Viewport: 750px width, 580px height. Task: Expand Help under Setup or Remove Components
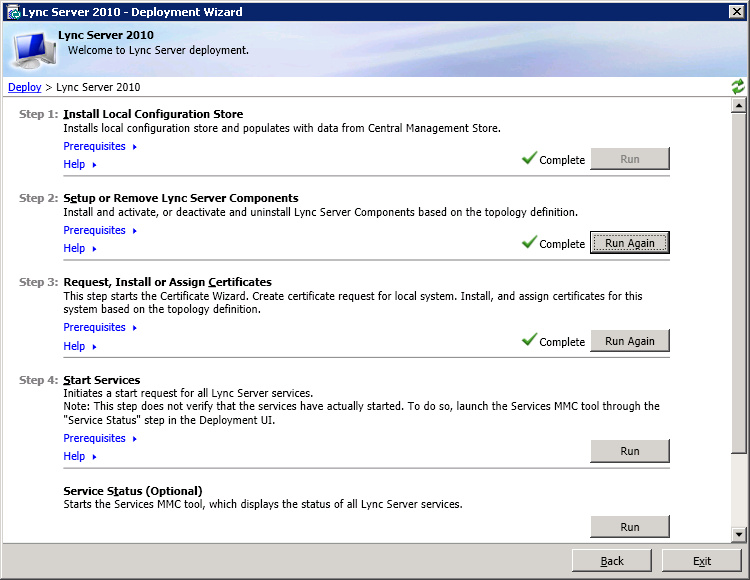coord(80,248)
